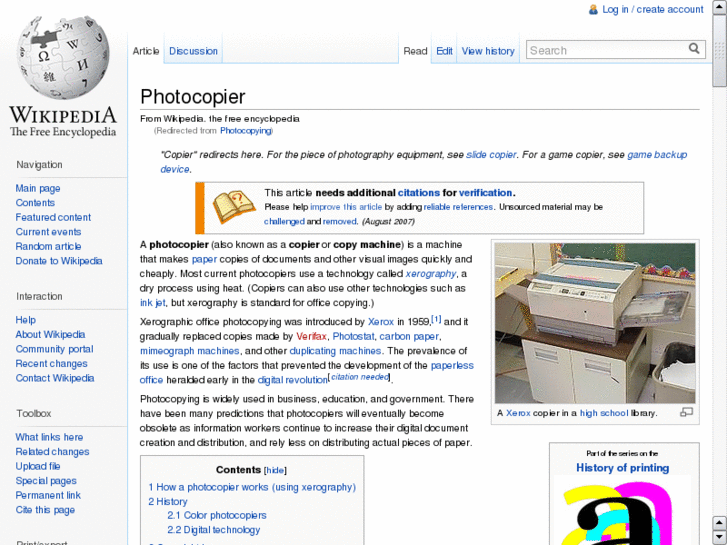This screenshot has height=545, width=727.
Task: Open Contact Wikipedia link
Action: tap(55, 378)
